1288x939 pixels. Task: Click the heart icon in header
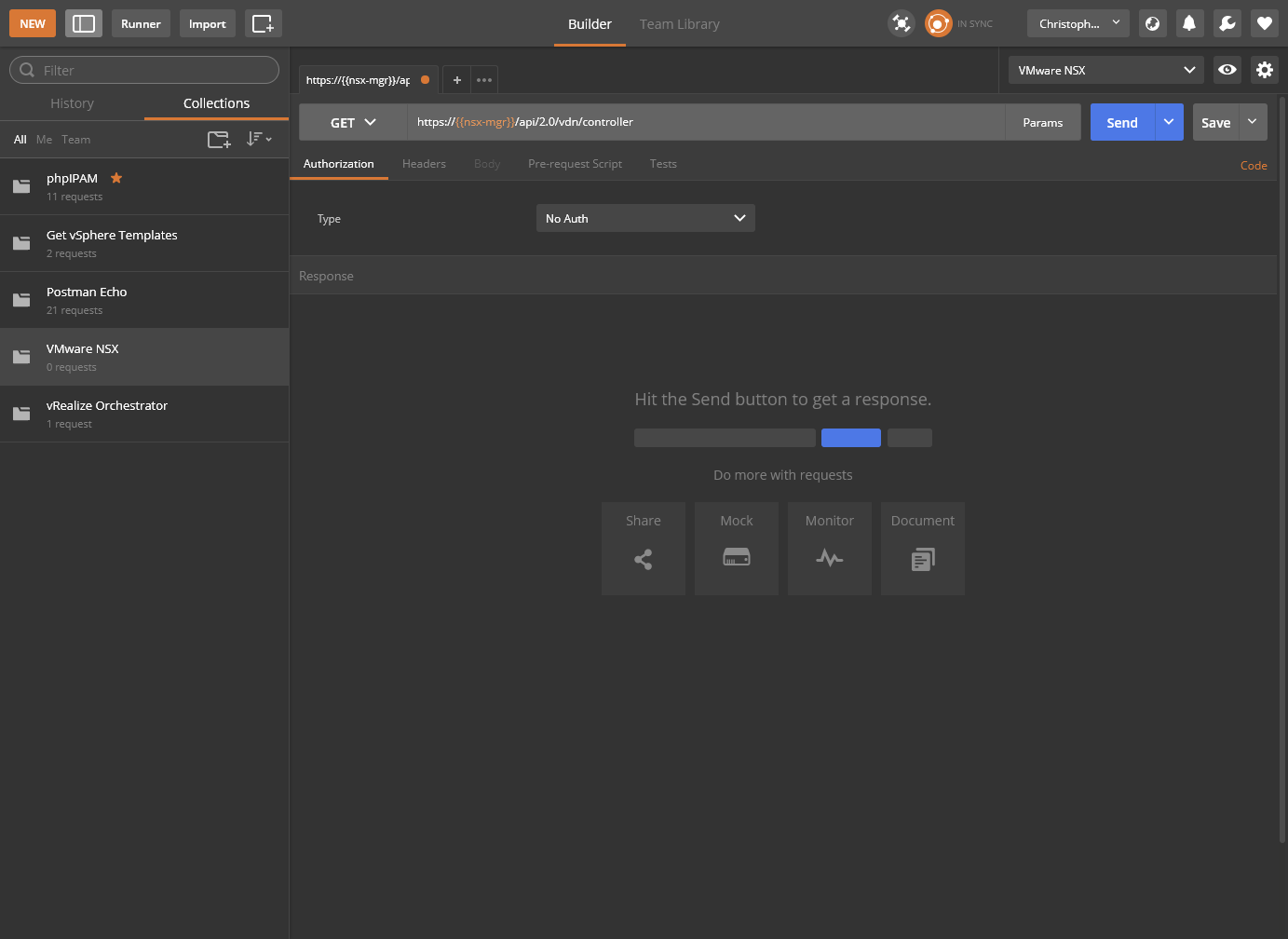pos(1264,24)
